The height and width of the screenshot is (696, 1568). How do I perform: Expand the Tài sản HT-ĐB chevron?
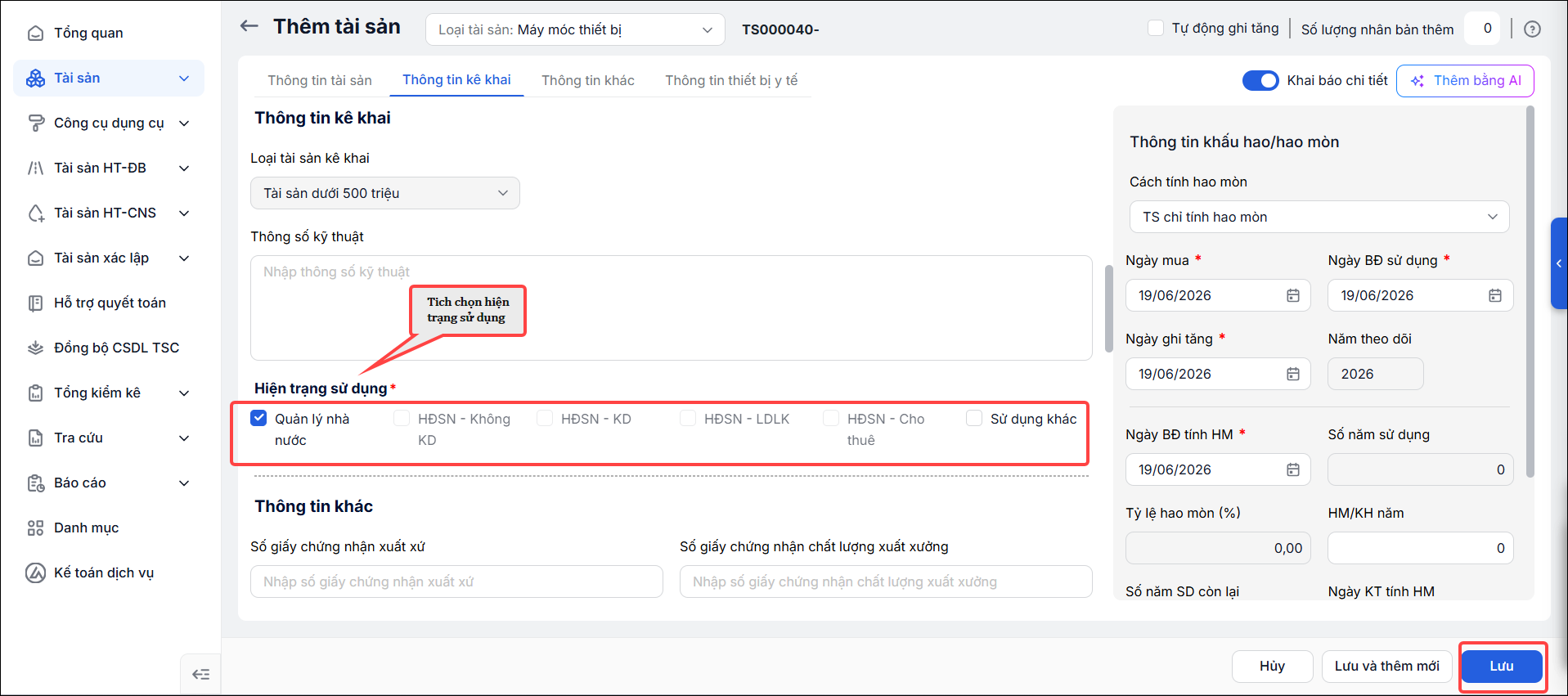click(x=184, y=168)
